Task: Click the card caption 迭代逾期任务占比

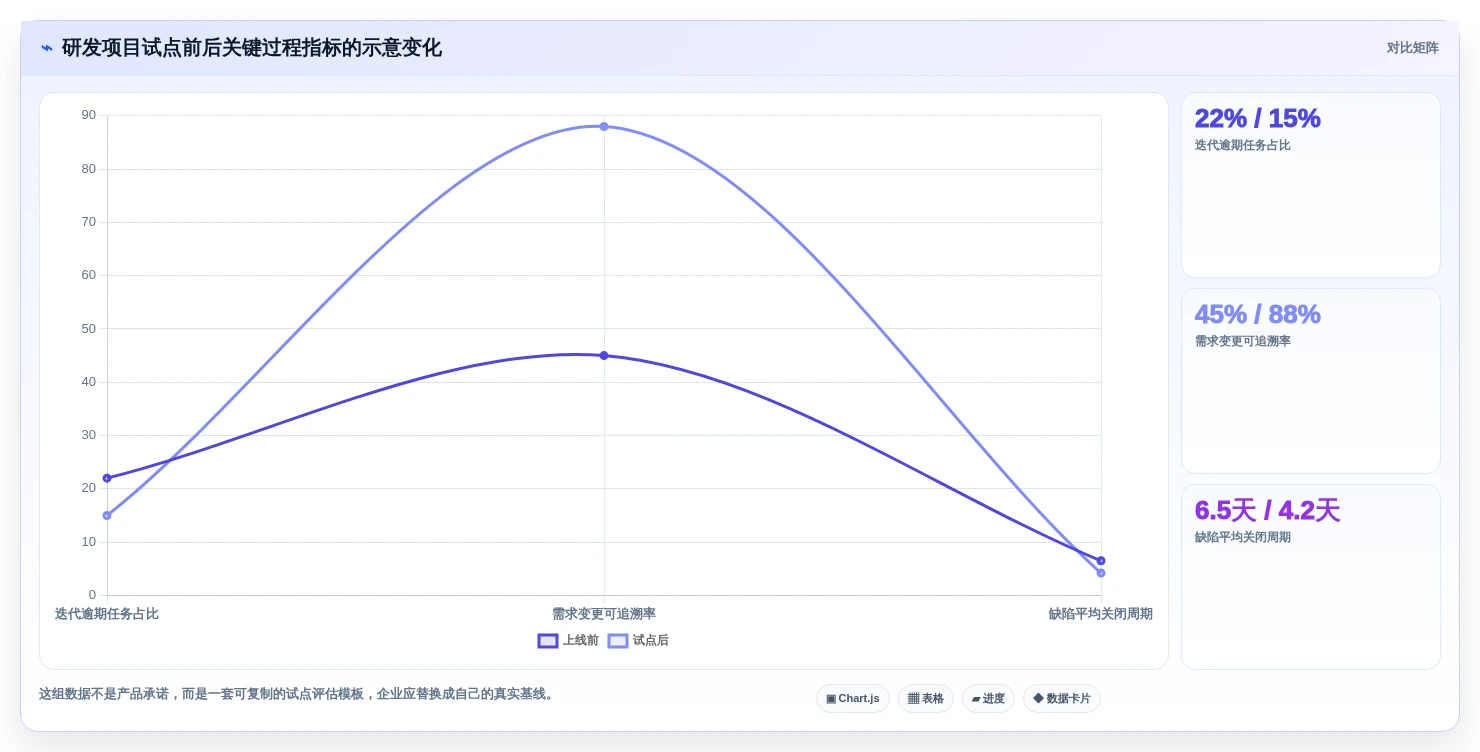Action: [x=1243, y=145]
